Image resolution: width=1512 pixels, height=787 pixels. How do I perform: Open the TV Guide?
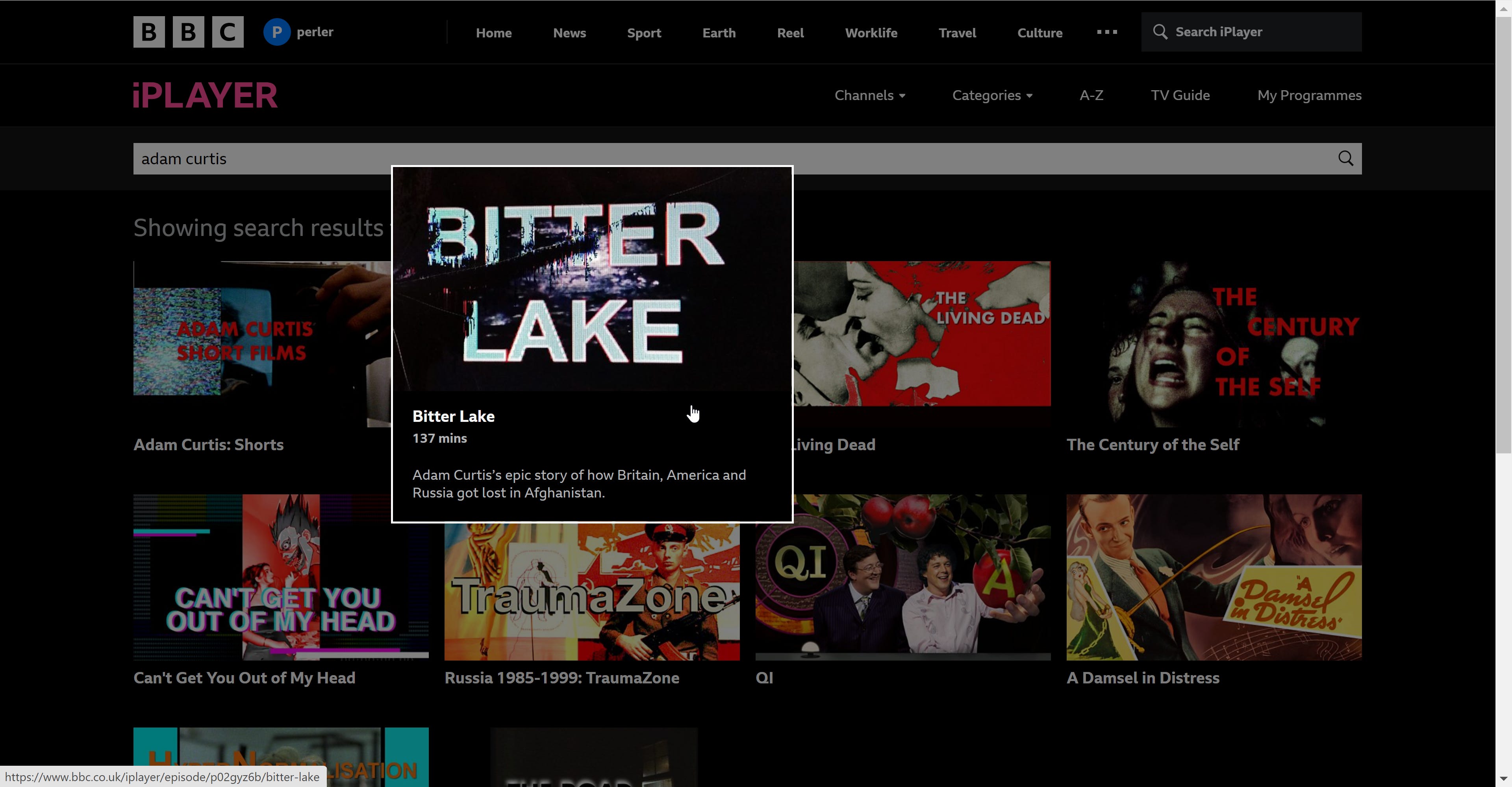point(1180,95)
